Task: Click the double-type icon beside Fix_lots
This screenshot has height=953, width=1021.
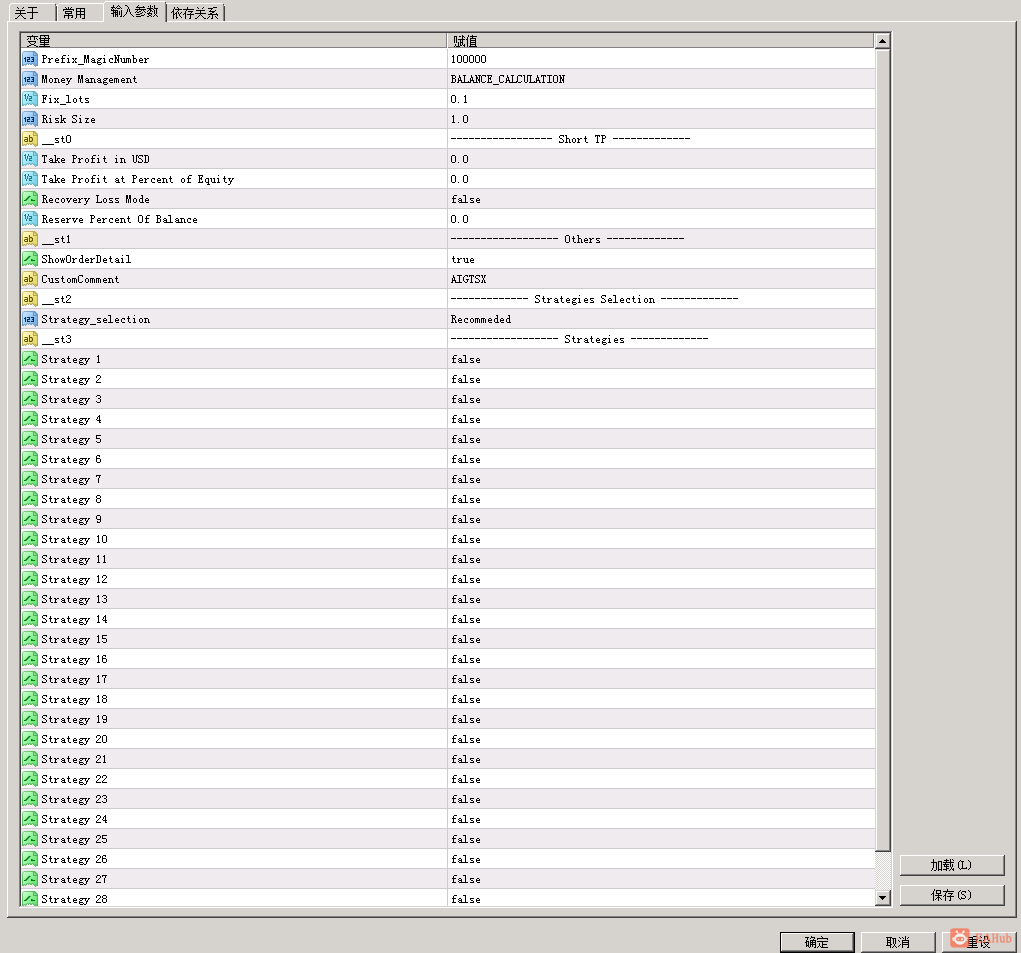Action: (x=30, y=99)
